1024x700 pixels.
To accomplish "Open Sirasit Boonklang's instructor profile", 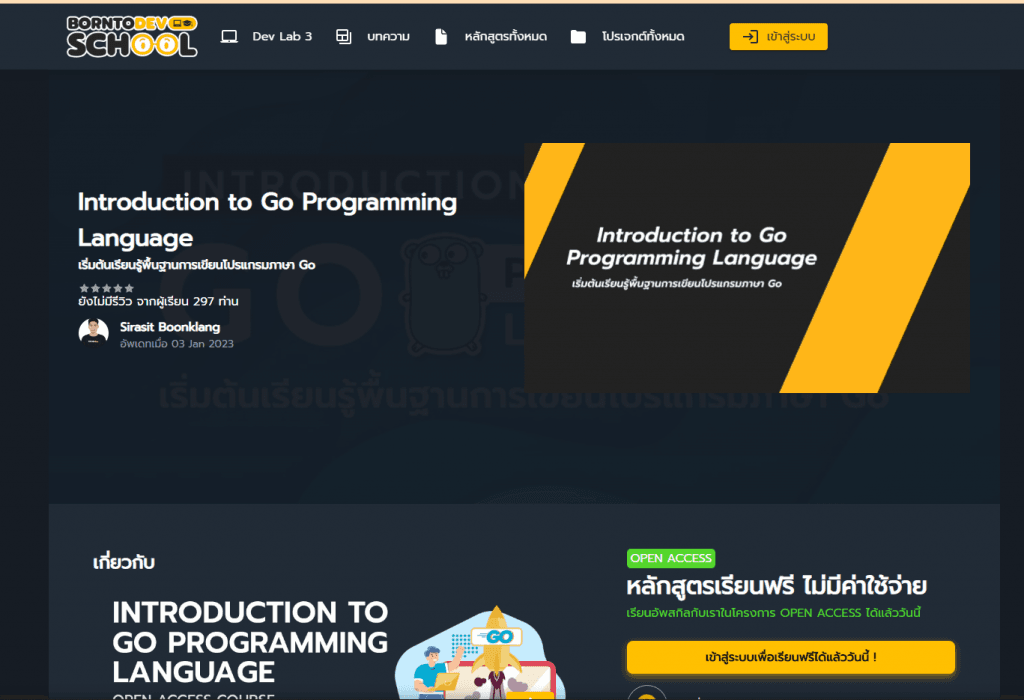I will (170, 326).
